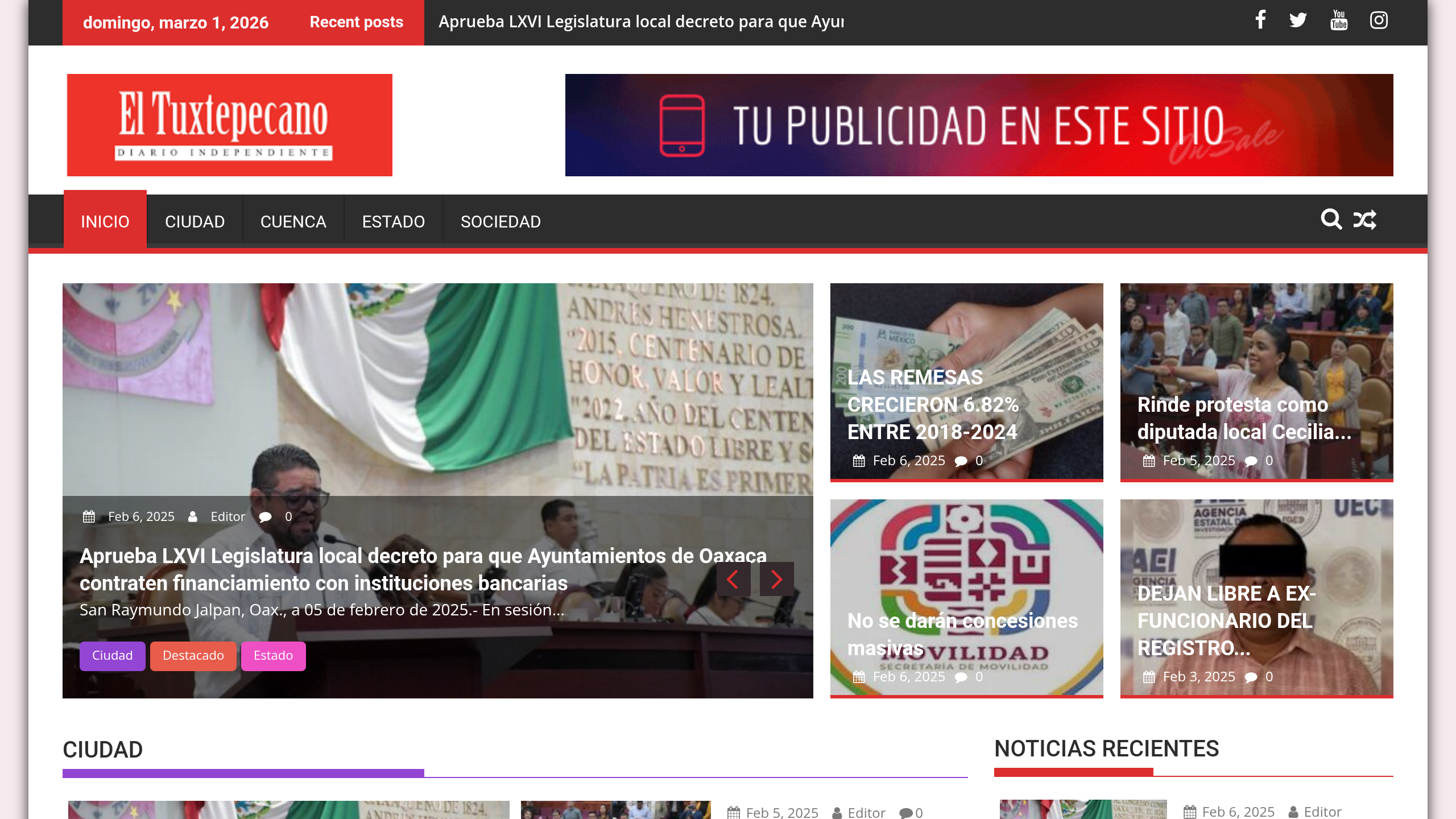Click the comment bubble icon on remesas article
1456x819 pixels.
pyautogui.click(x=961, y=461)
